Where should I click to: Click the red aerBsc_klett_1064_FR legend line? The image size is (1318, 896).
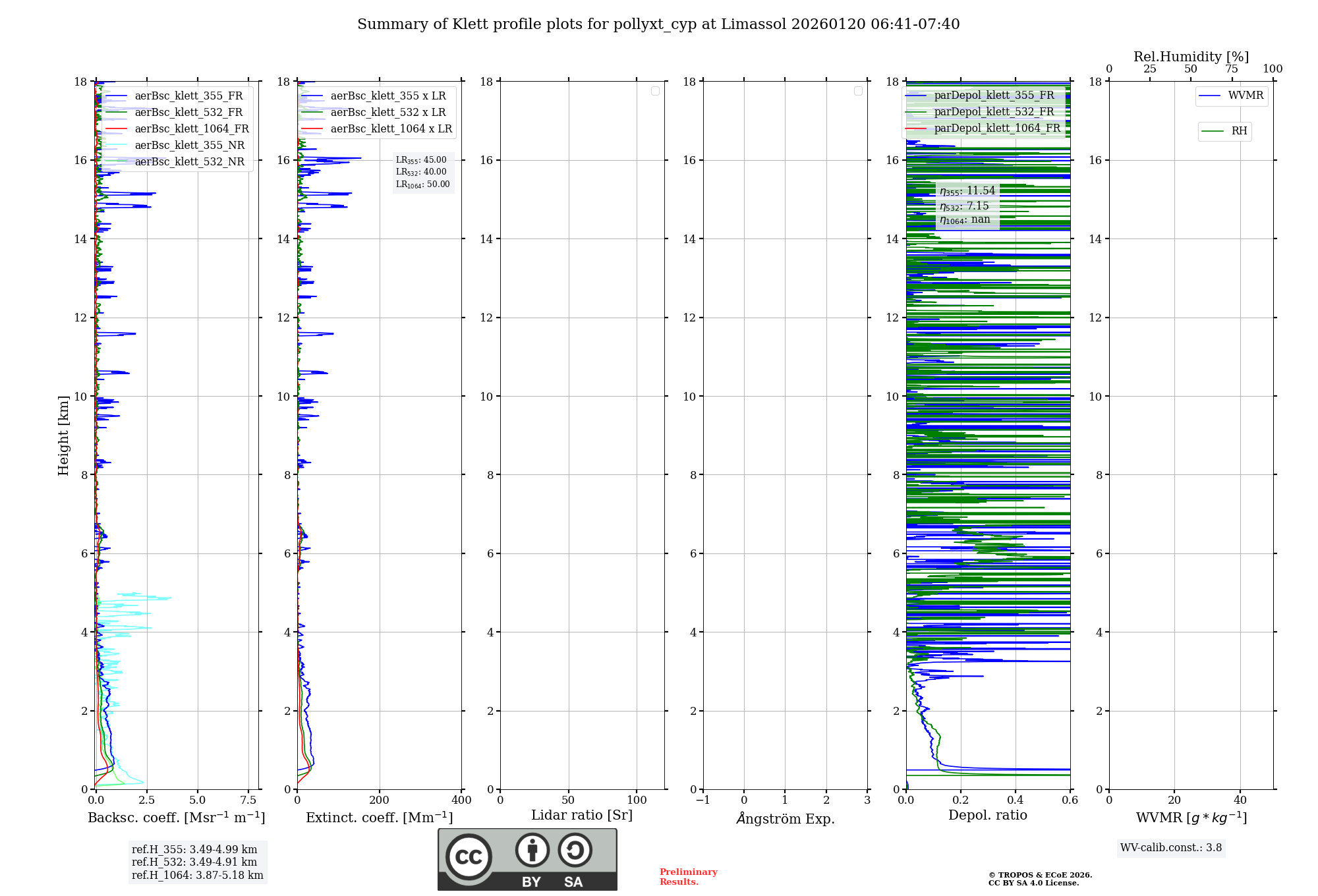pos(116,129)
